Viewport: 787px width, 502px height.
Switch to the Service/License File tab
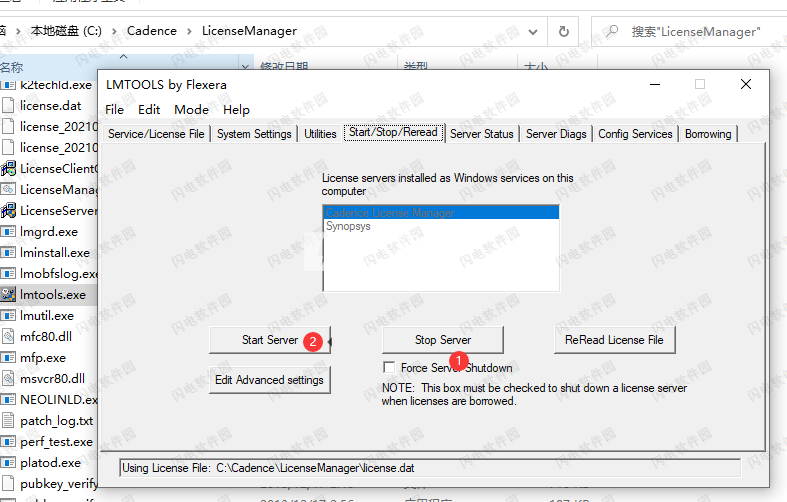(156, 134)
